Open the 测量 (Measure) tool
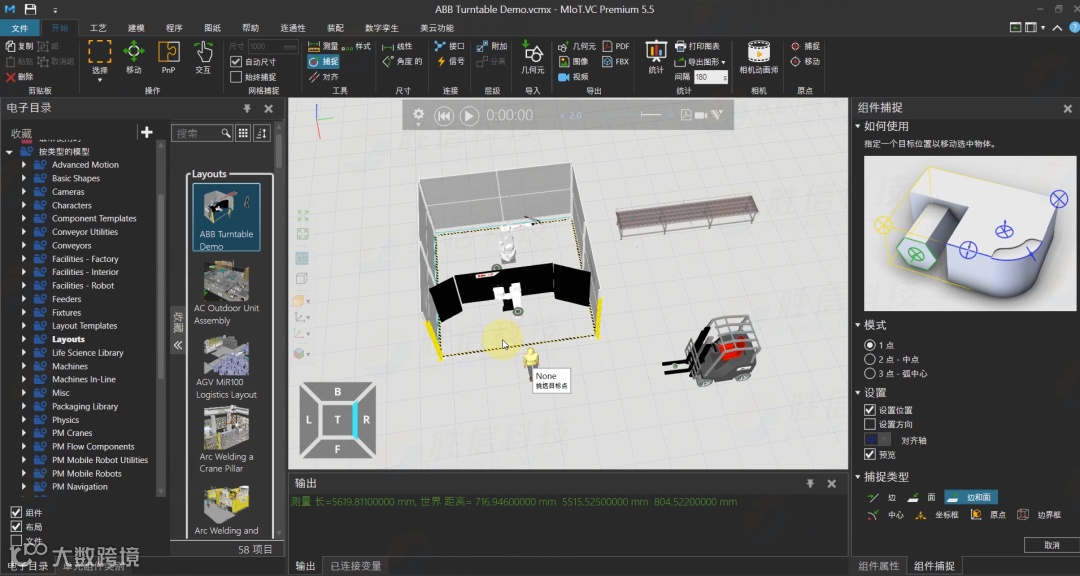Image resolution: width=1080 pixels, height=576 pixels. 322,46
